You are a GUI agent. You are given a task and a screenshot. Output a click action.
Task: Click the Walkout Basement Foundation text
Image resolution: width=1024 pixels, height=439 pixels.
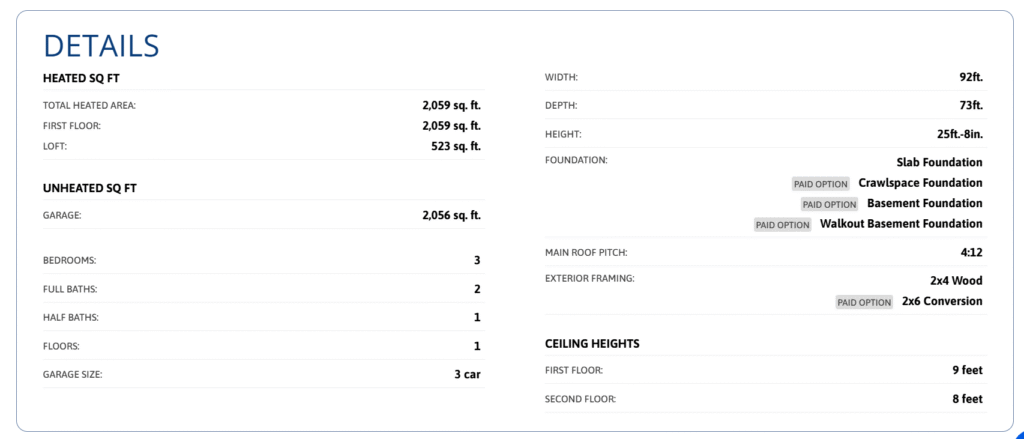point(901,224)
